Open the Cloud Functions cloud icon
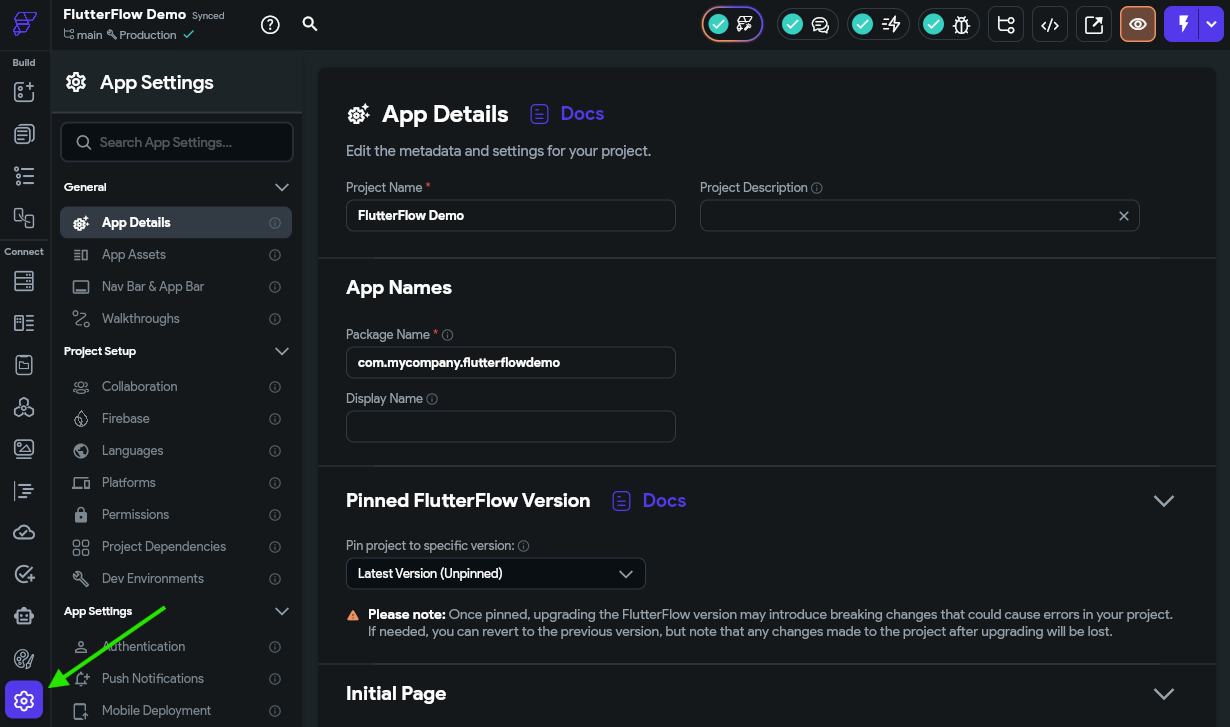The image size is (1230, 727). 24,533
